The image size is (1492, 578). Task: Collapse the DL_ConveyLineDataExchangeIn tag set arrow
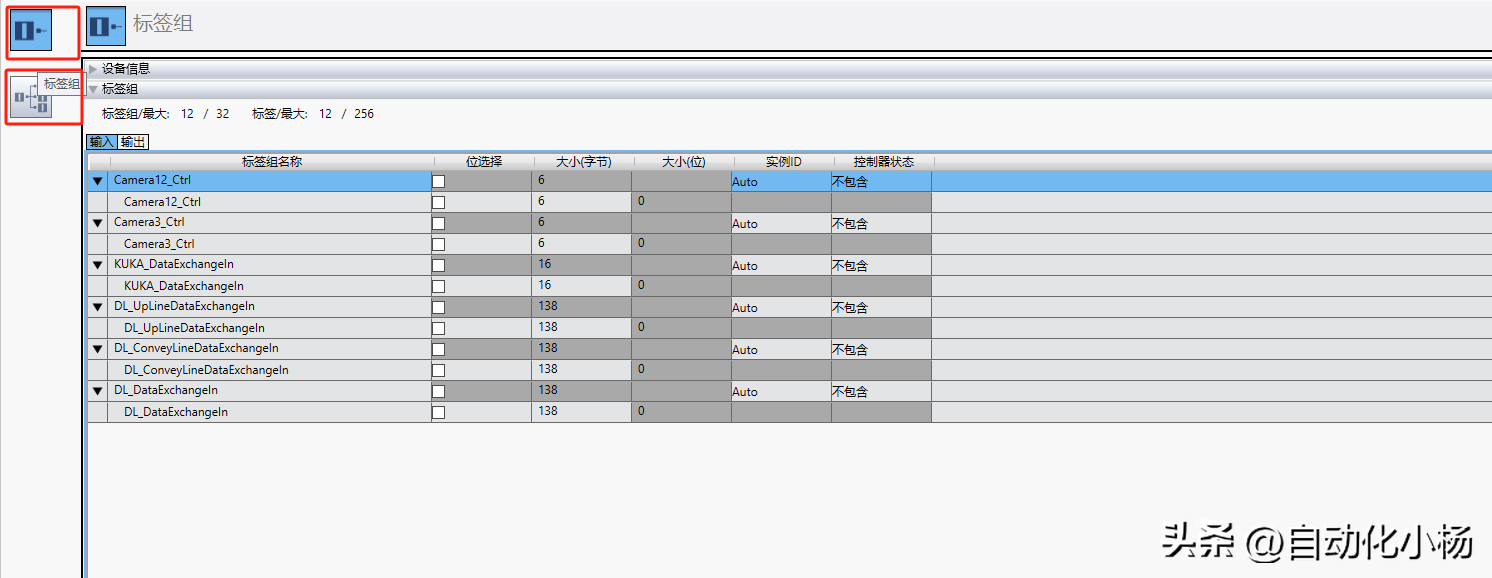tap(98, 349)
